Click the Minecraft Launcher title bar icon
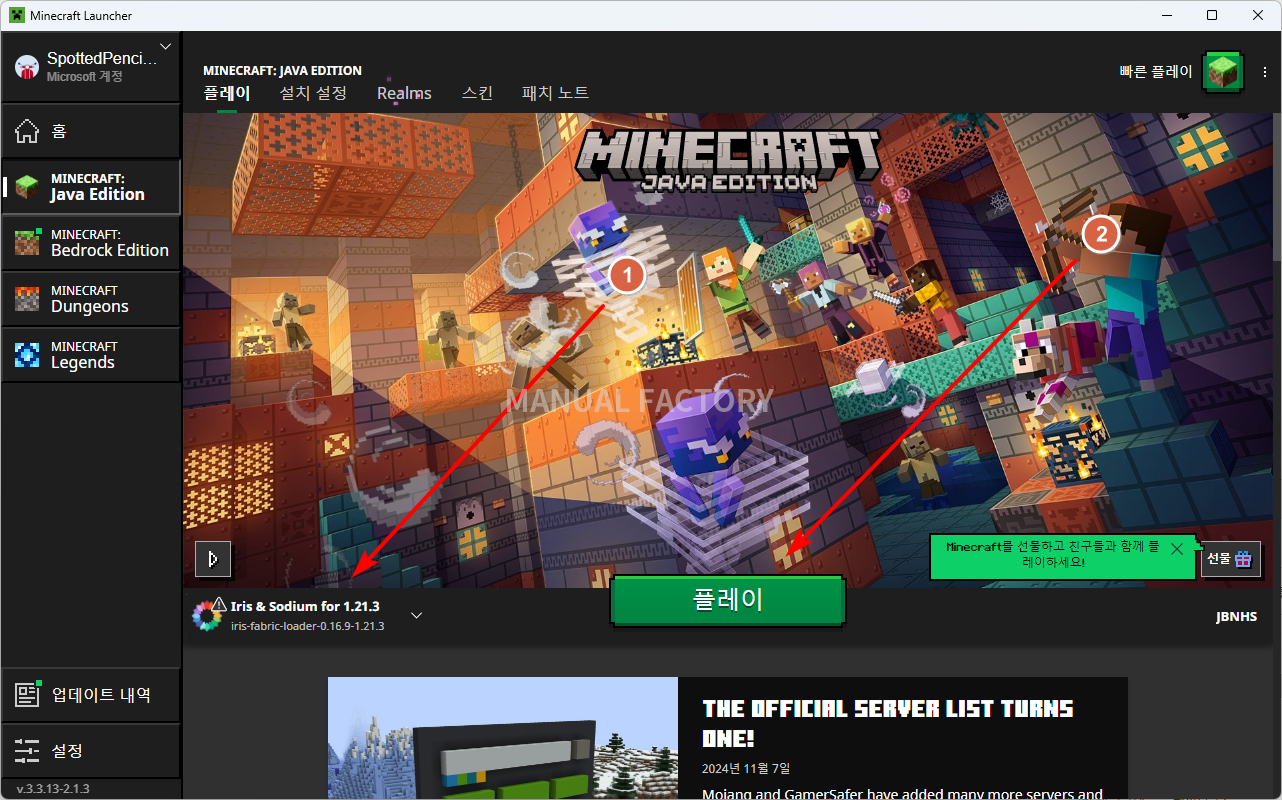This screenshot has height=800, width=1282. [x=16, y=15]
